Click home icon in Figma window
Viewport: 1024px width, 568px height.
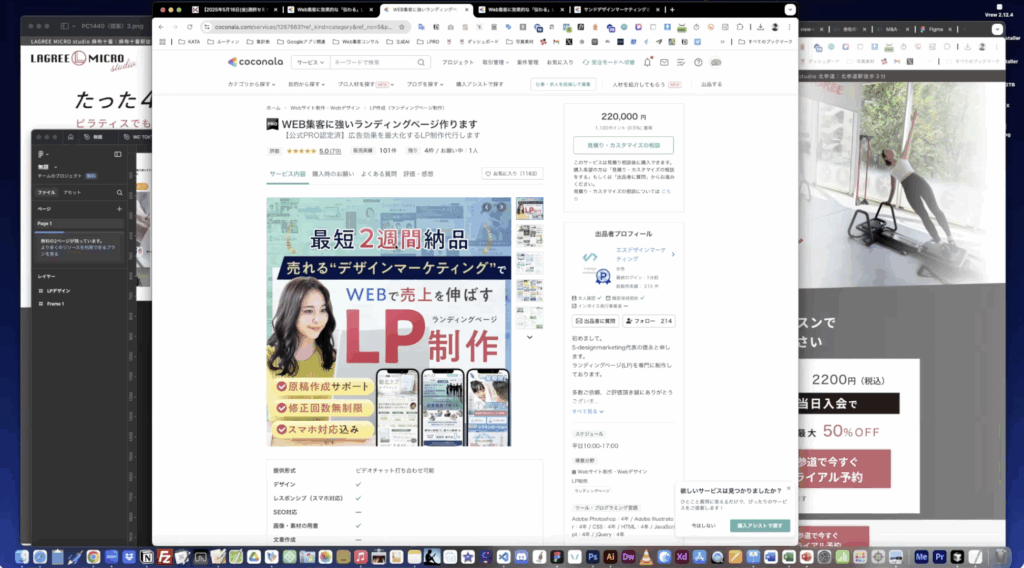click(x=71, y=137)
